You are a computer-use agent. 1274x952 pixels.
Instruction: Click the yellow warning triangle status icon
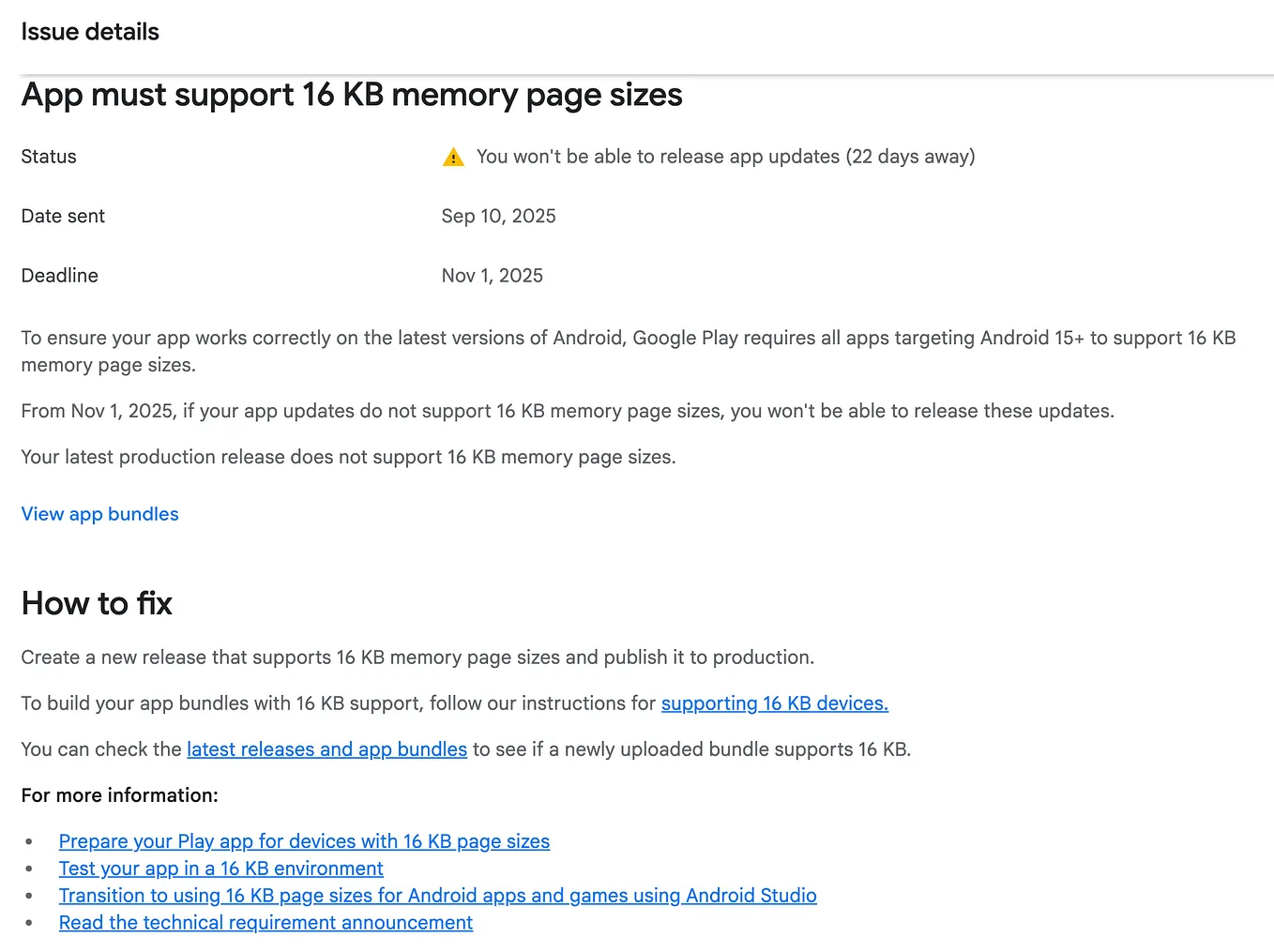tap(453, 157)
